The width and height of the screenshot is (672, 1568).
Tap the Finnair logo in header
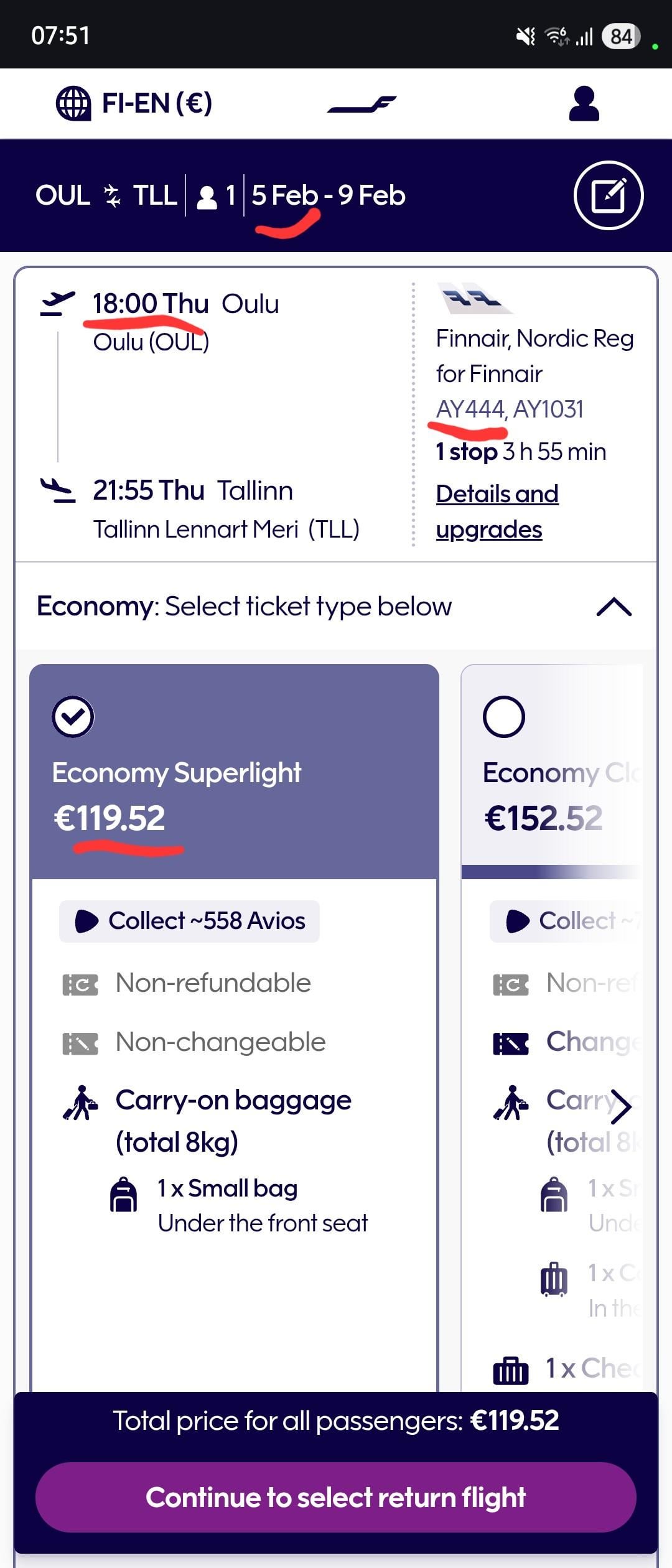tap(362, 105)
